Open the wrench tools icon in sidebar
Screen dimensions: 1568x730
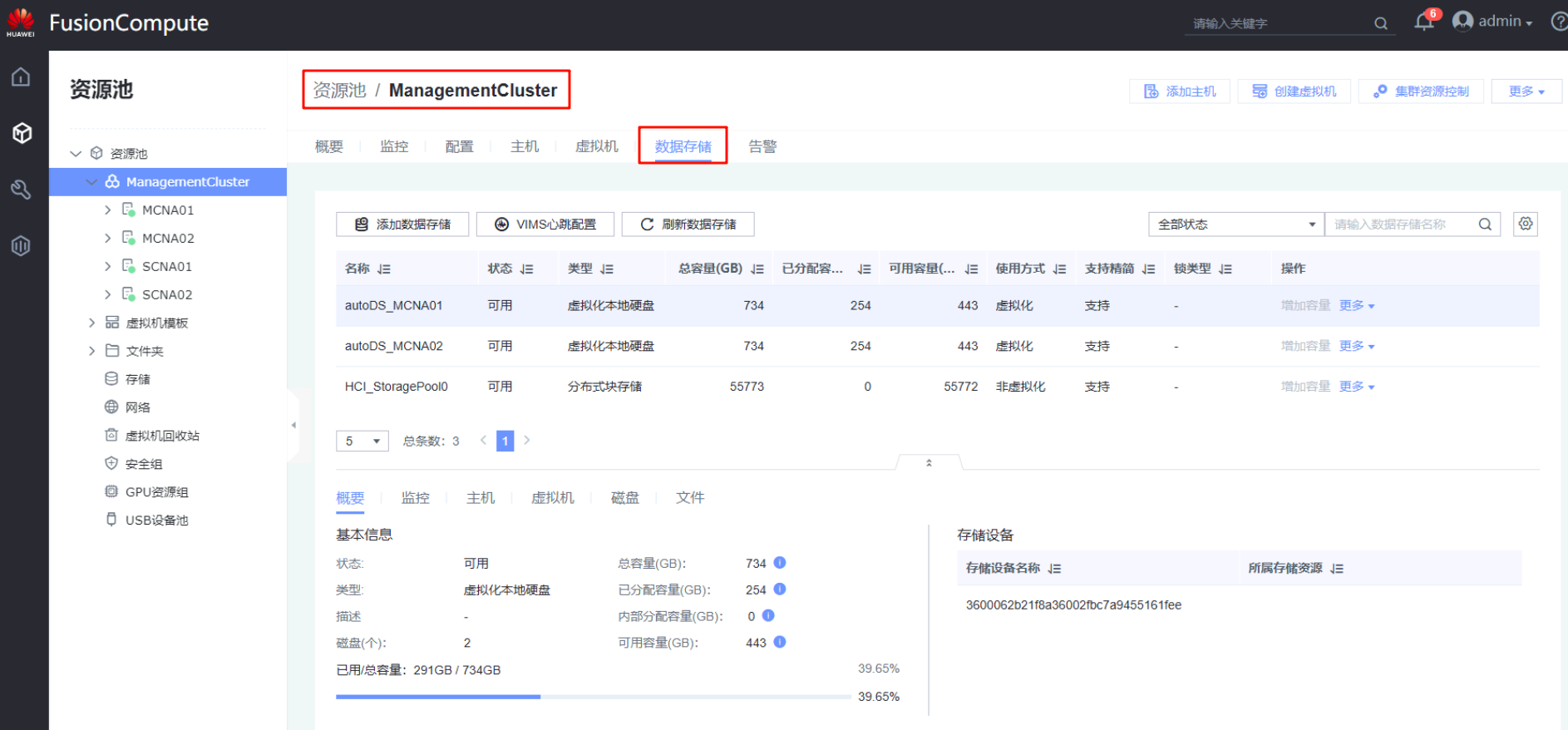pos(21,190)
